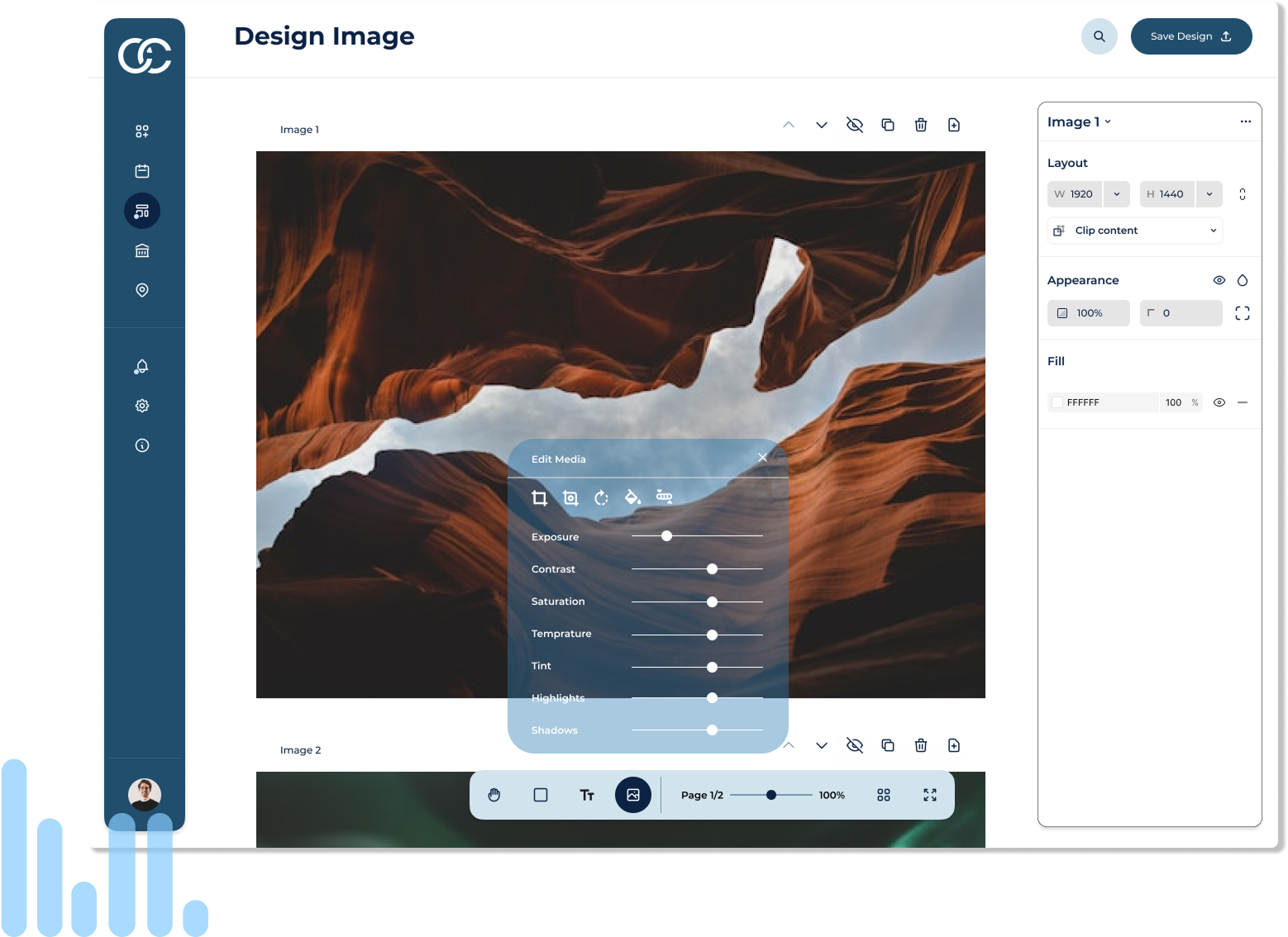Toggle Appearance visibility eye icon
The width and height of the screenshot is (1288, 937).
coord(1219,280)
